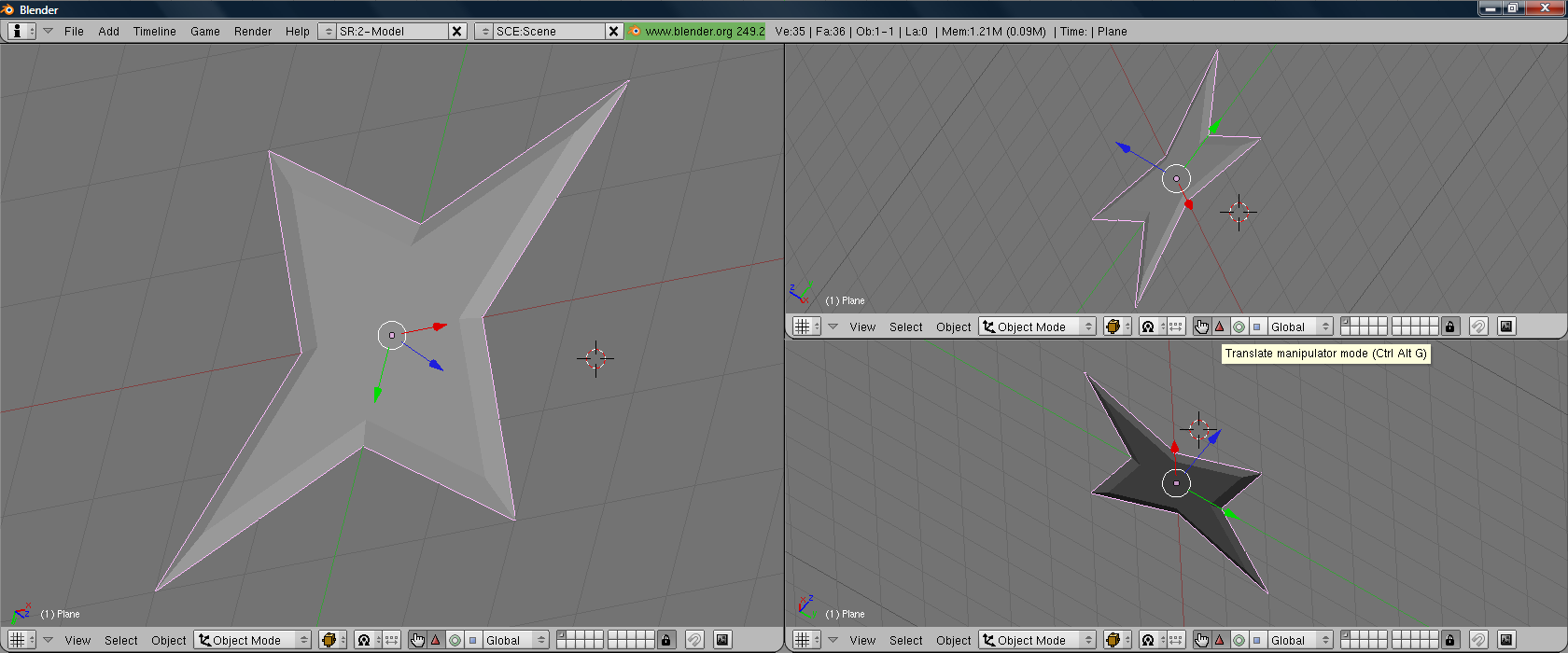Screen dimensions: 1568x653
Task: Delete the SR:2-Model screen with the X button
Action: coord(456,31)
